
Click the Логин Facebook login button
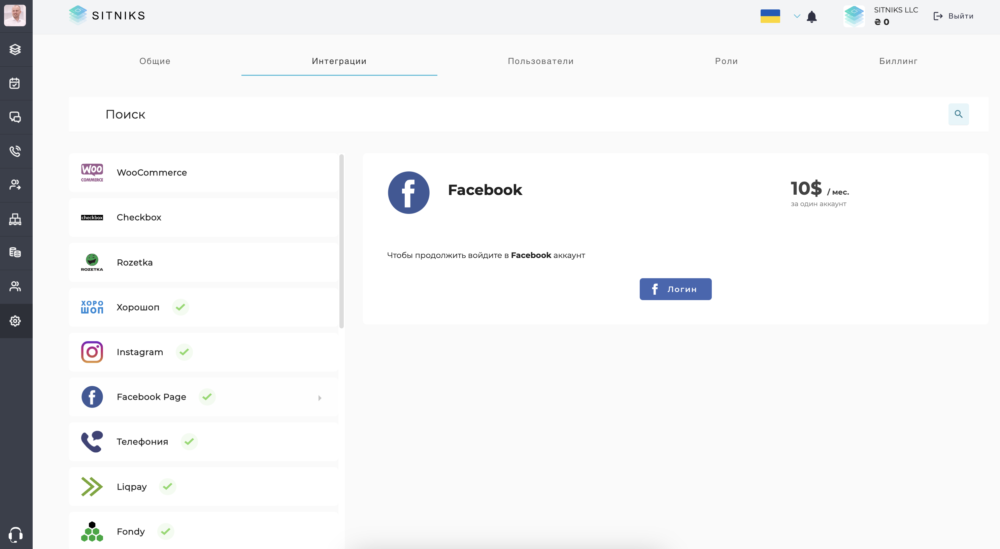pyautogui.click(x=675, y=289)
